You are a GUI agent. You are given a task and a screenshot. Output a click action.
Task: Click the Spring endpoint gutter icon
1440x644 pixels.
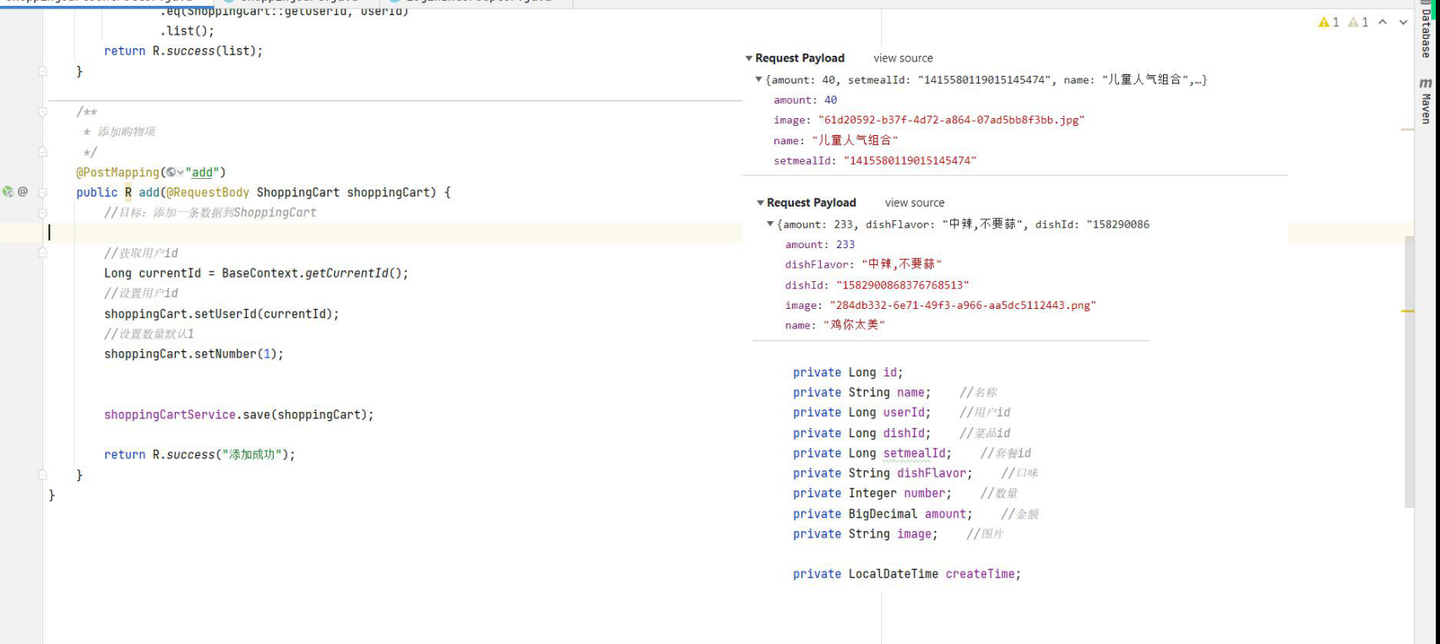[x=8, y=192]
